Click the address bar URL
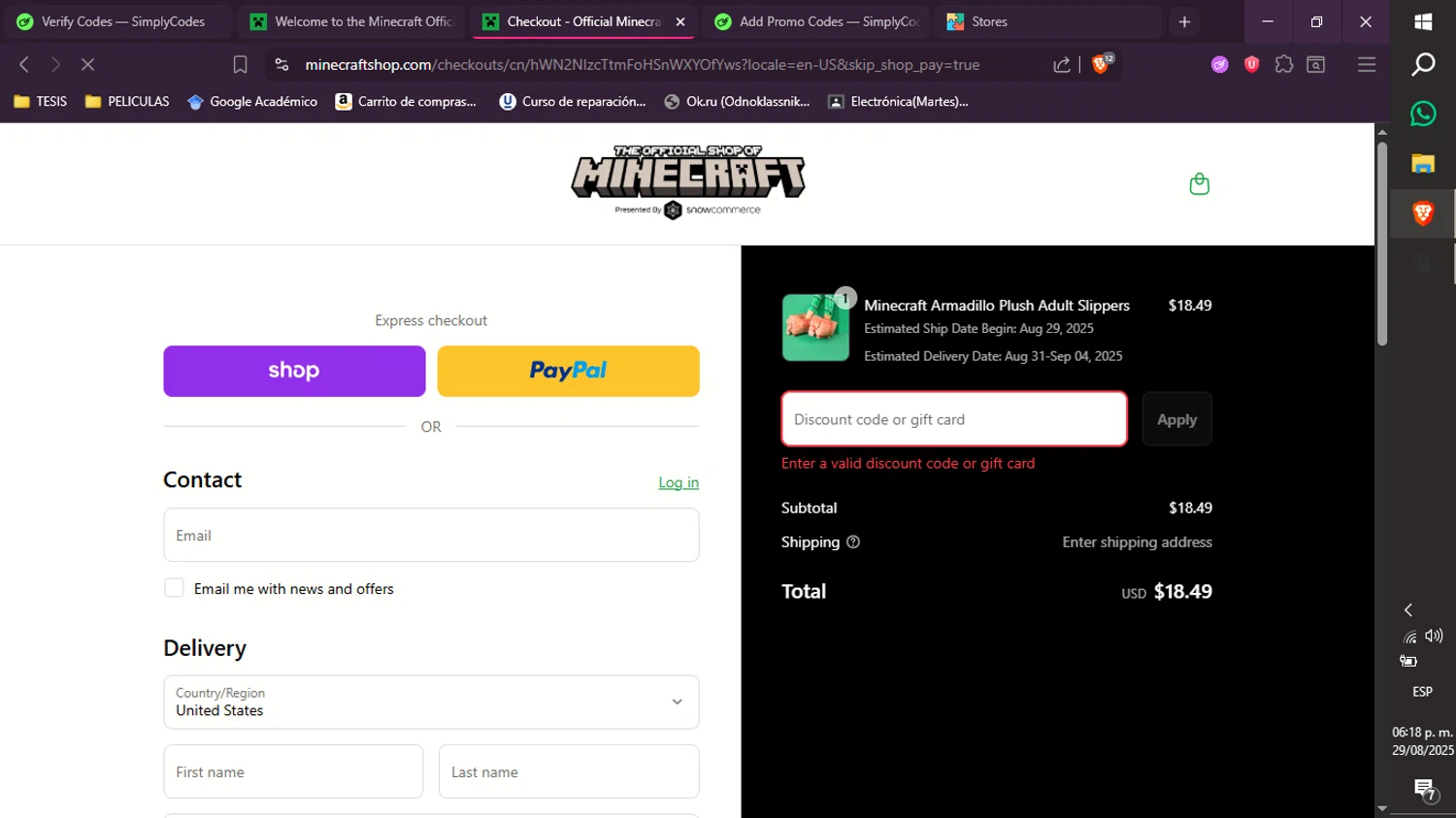1456x818 pixels. coord(642,64)
